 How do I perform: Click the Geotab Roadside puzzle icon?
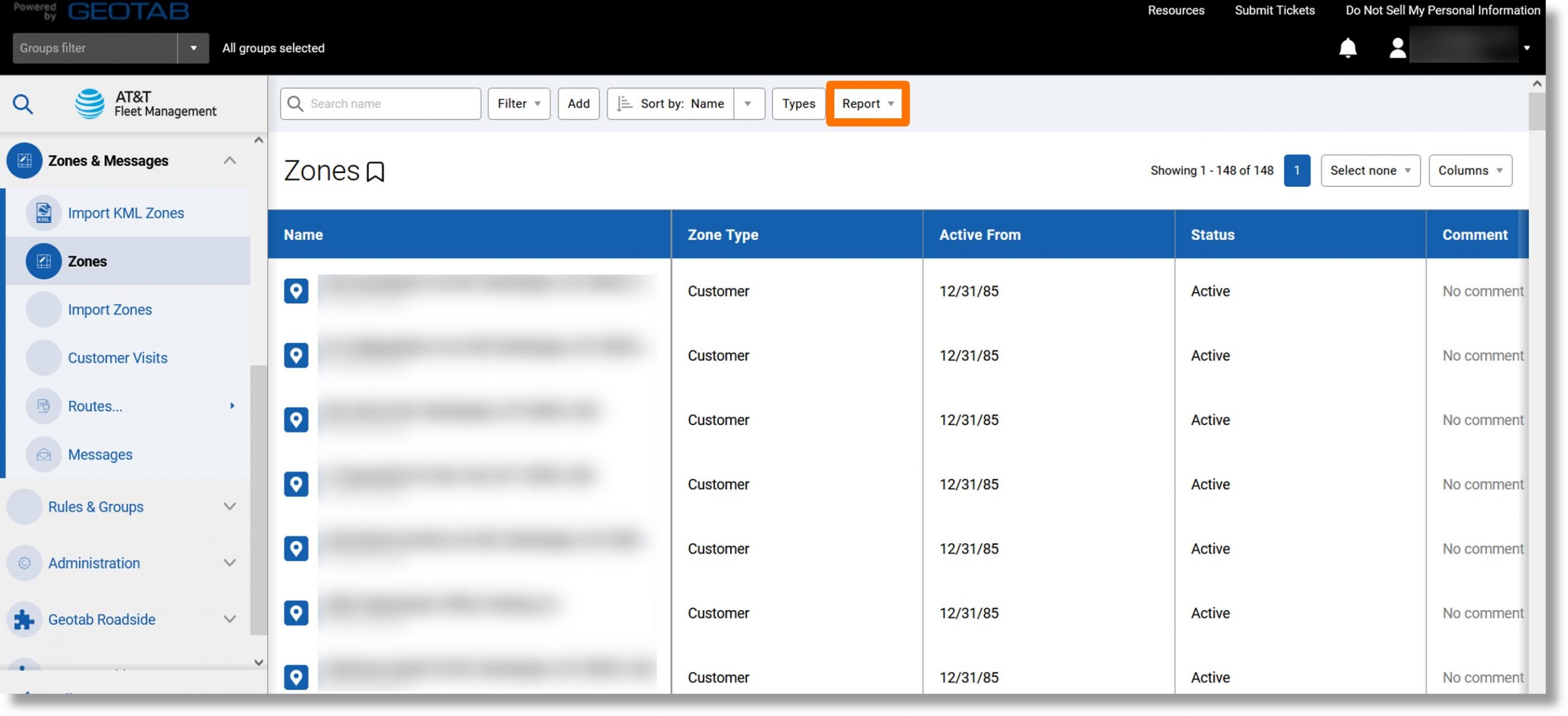click(x=24, y=619)
